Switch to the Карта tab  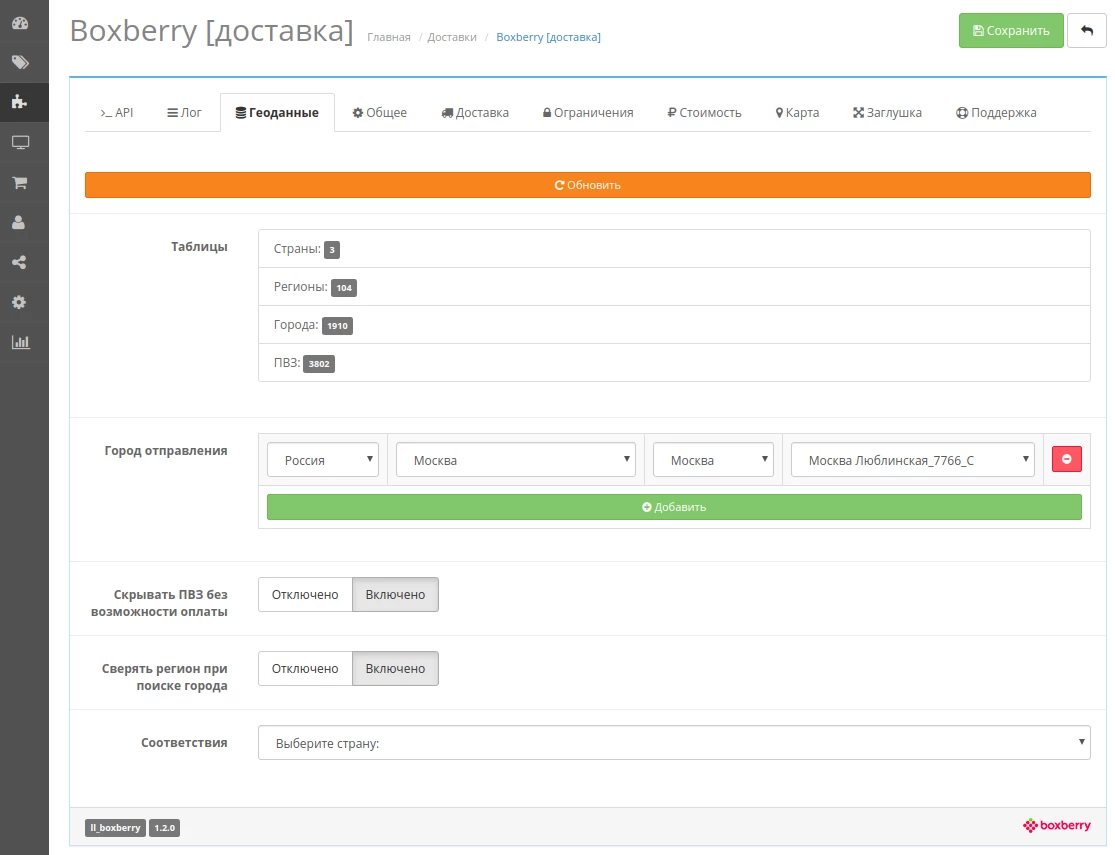click(797, 112)
